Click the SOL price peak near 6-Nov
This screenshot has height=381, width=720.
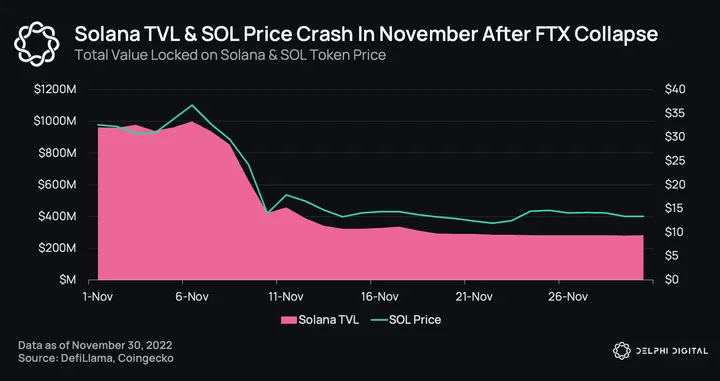[192, 105]
